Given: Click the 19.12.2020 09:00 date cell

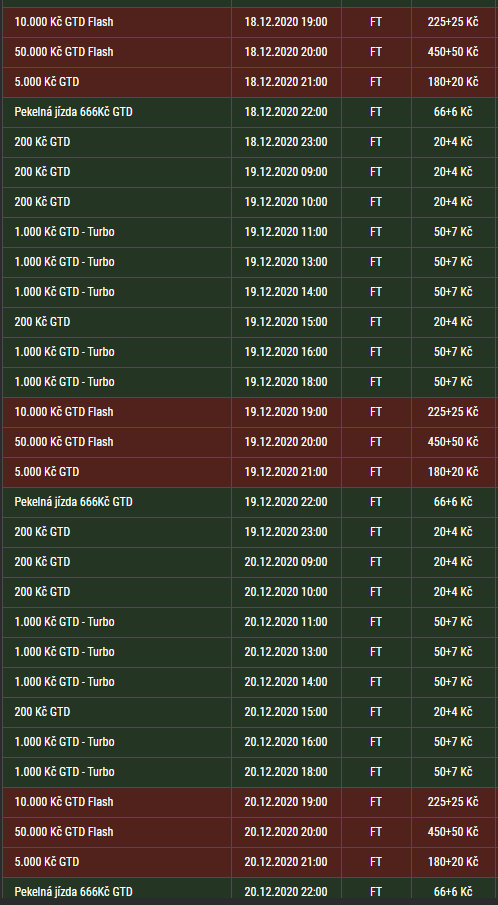Looking at the screenshot, I should [x=286, y=172].
